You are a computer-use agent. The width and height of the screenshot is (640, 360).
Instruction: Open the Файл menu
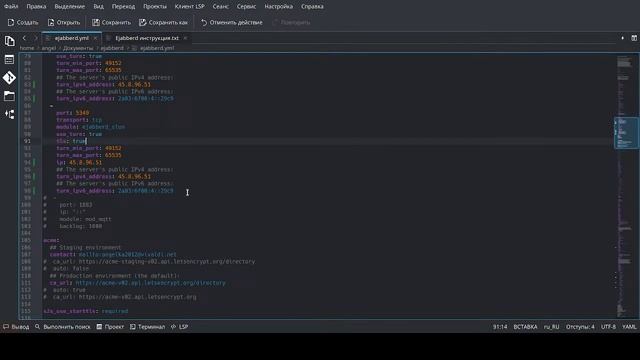tap(11, 7)
